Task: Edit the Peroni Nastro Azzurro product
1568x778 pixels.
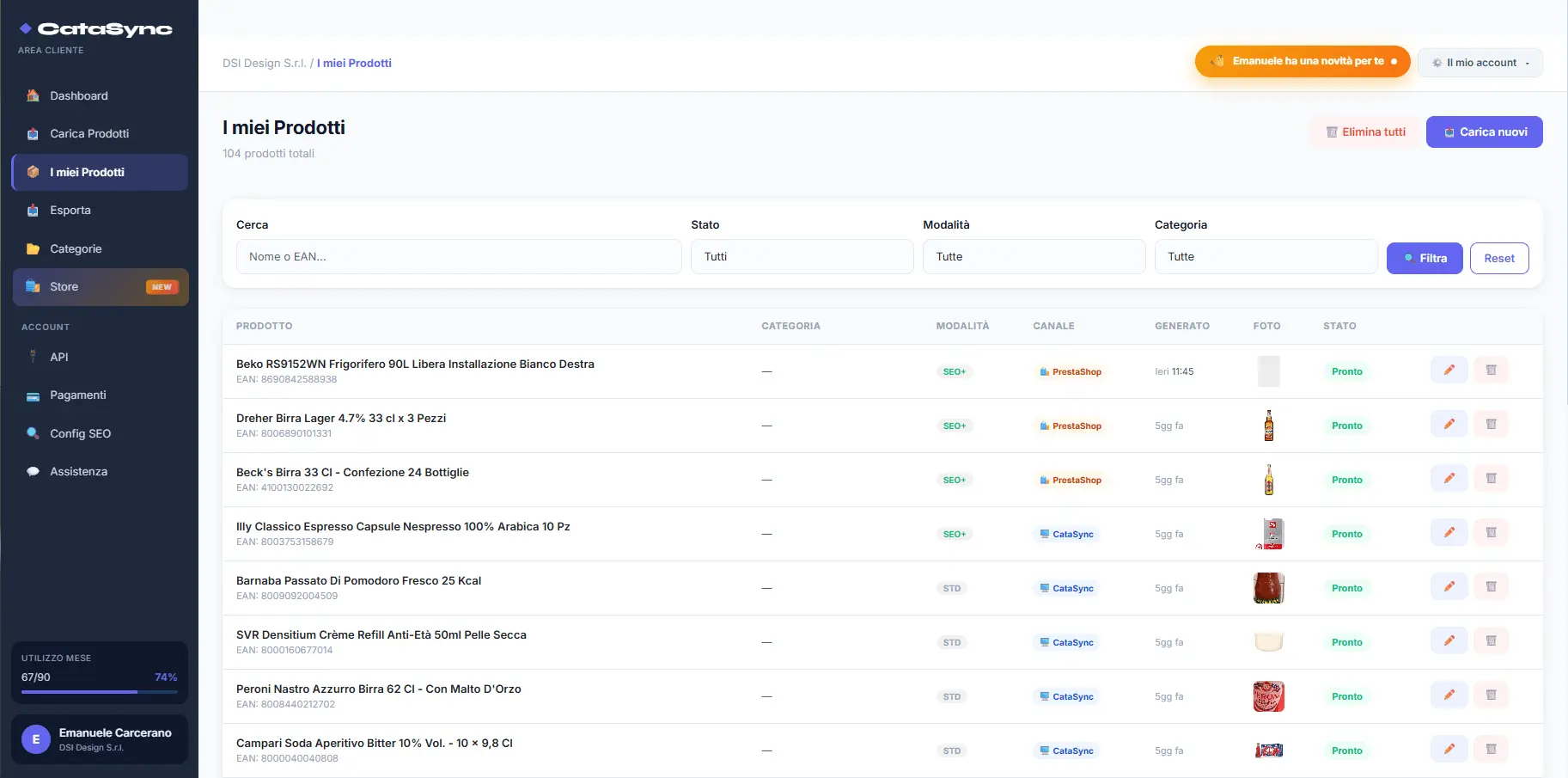Action: point(1449,695)
